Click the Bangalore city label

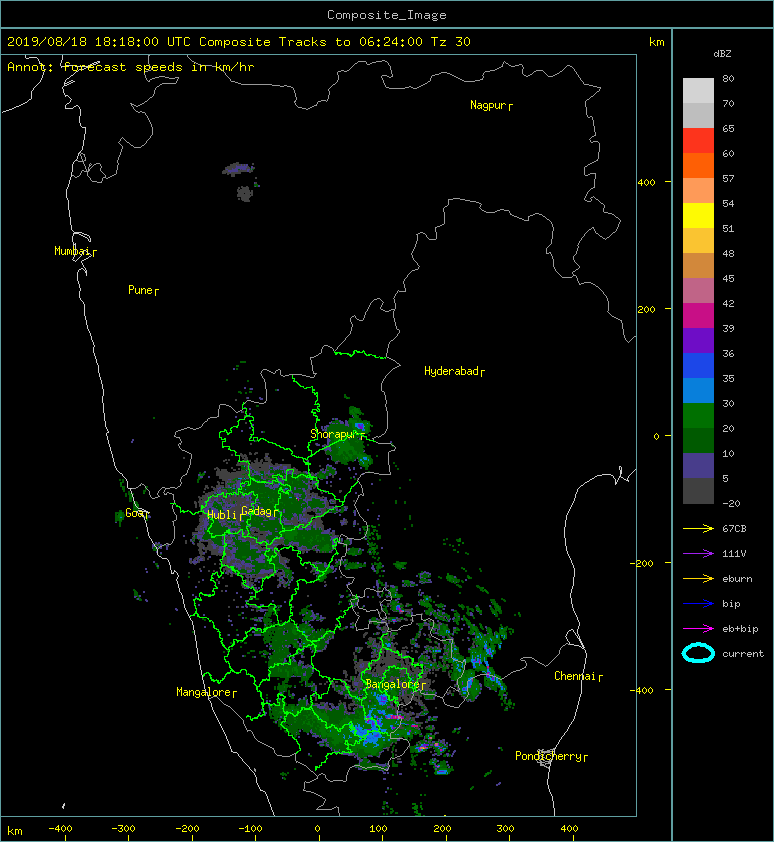[393, 684]
